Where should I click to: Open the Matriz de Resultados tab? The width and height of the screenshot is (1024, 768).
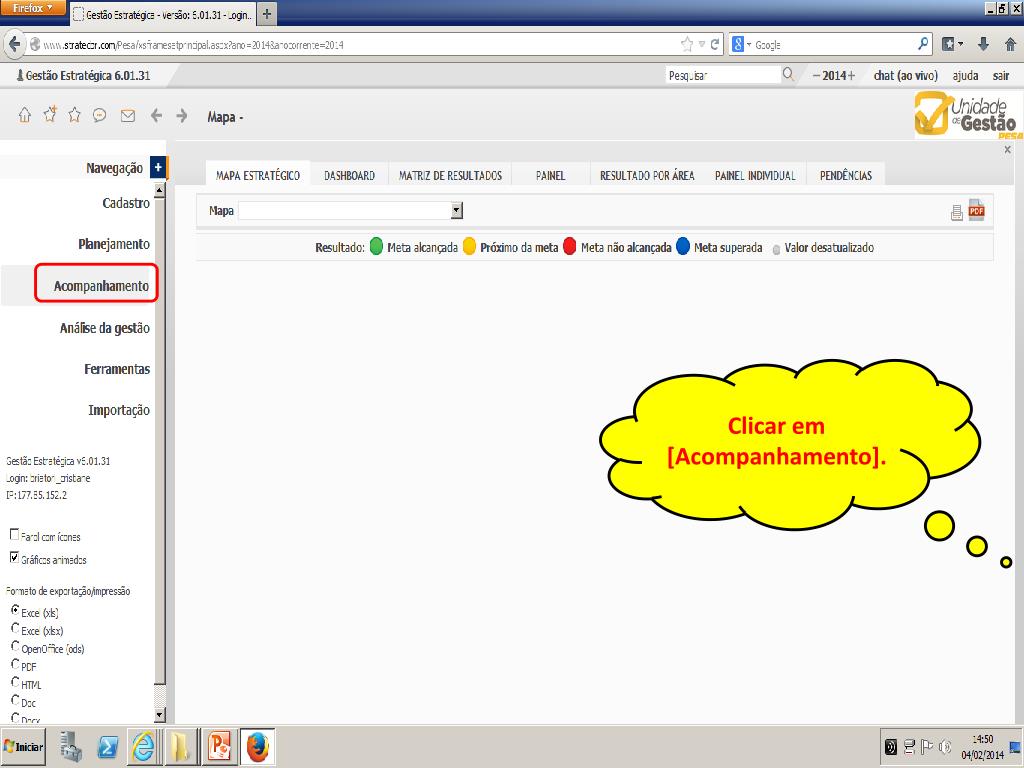451,175
